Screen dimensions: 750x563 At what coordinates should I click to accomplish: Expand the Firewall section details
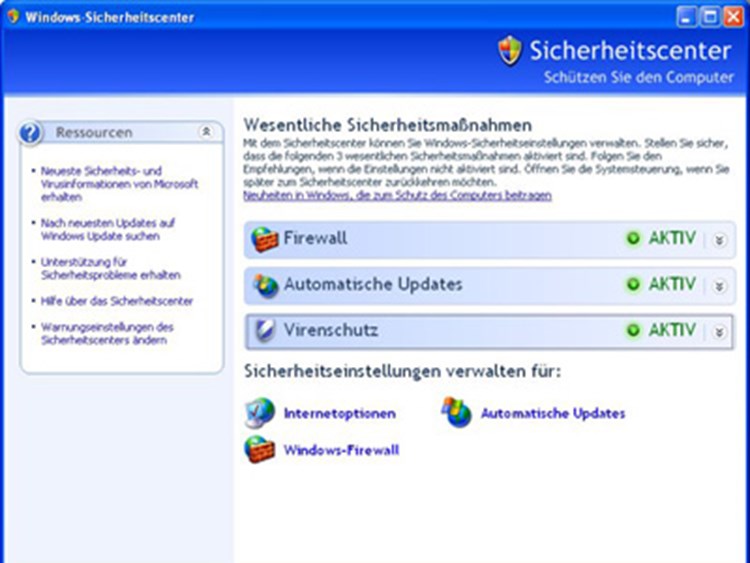(x=719, y=240)
